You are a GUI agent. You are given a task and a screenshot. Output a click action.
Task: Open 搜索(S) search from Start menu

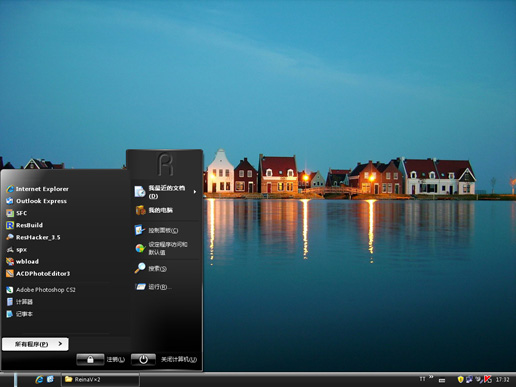(151, 268)
